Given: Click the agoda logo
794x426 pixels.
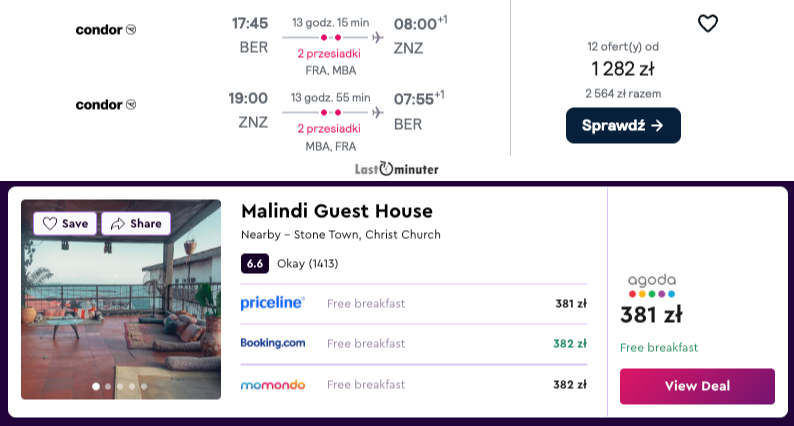Looking at the screenshot, I should 652,285.
